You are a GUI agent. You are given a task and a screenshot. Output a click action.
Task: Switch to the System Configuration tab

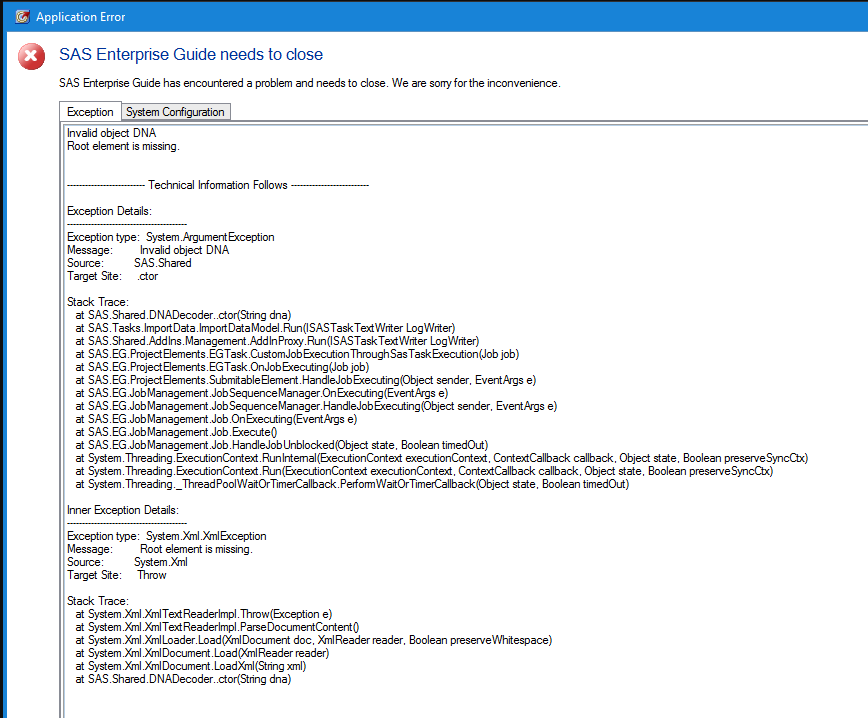tap(176, 112)
